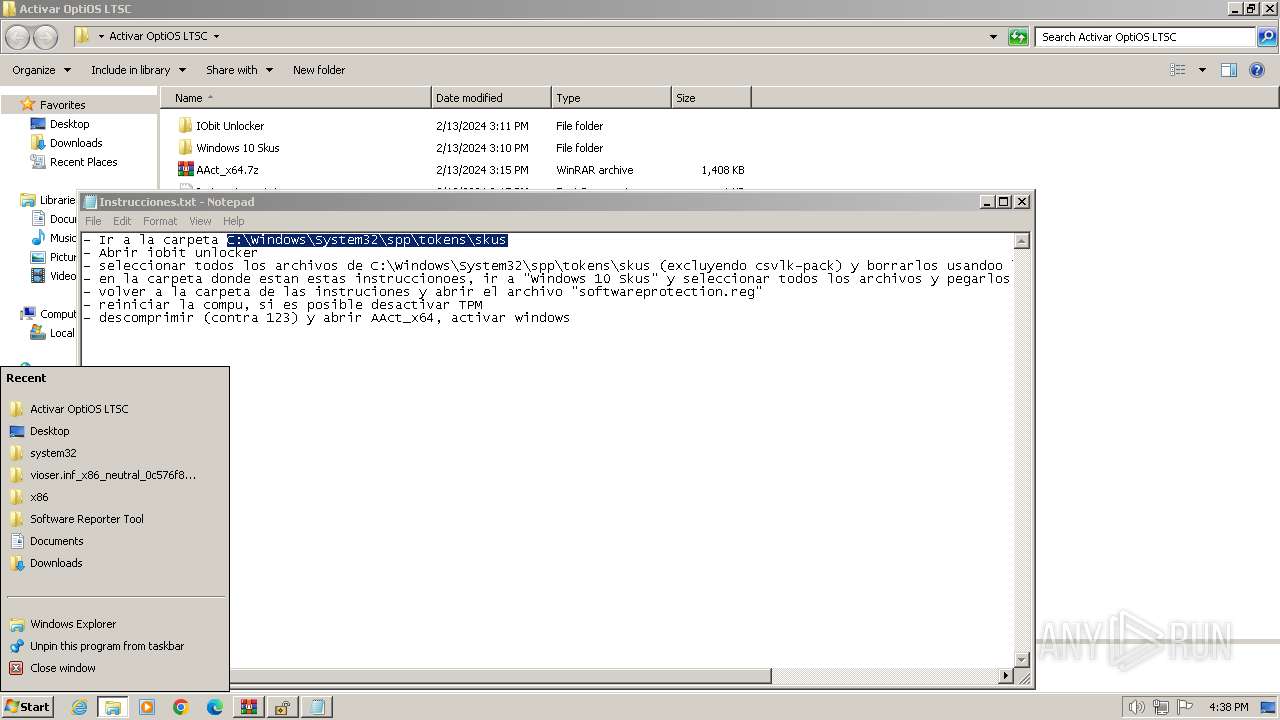Click Notepad vertical scrollbar down arrow
Viewport: 1280px width, 720px height.
pos(1022,659)
